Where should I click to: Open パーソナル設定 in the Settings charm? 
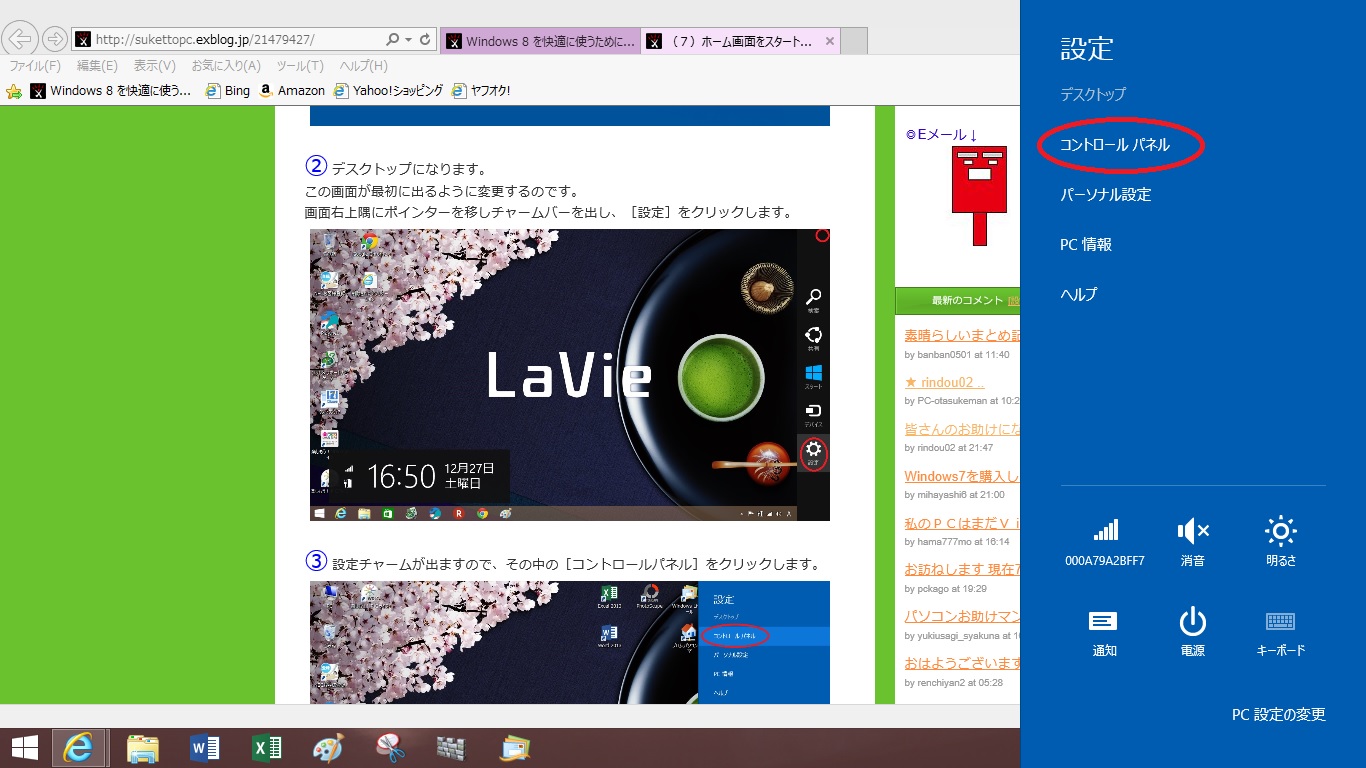1106,195
